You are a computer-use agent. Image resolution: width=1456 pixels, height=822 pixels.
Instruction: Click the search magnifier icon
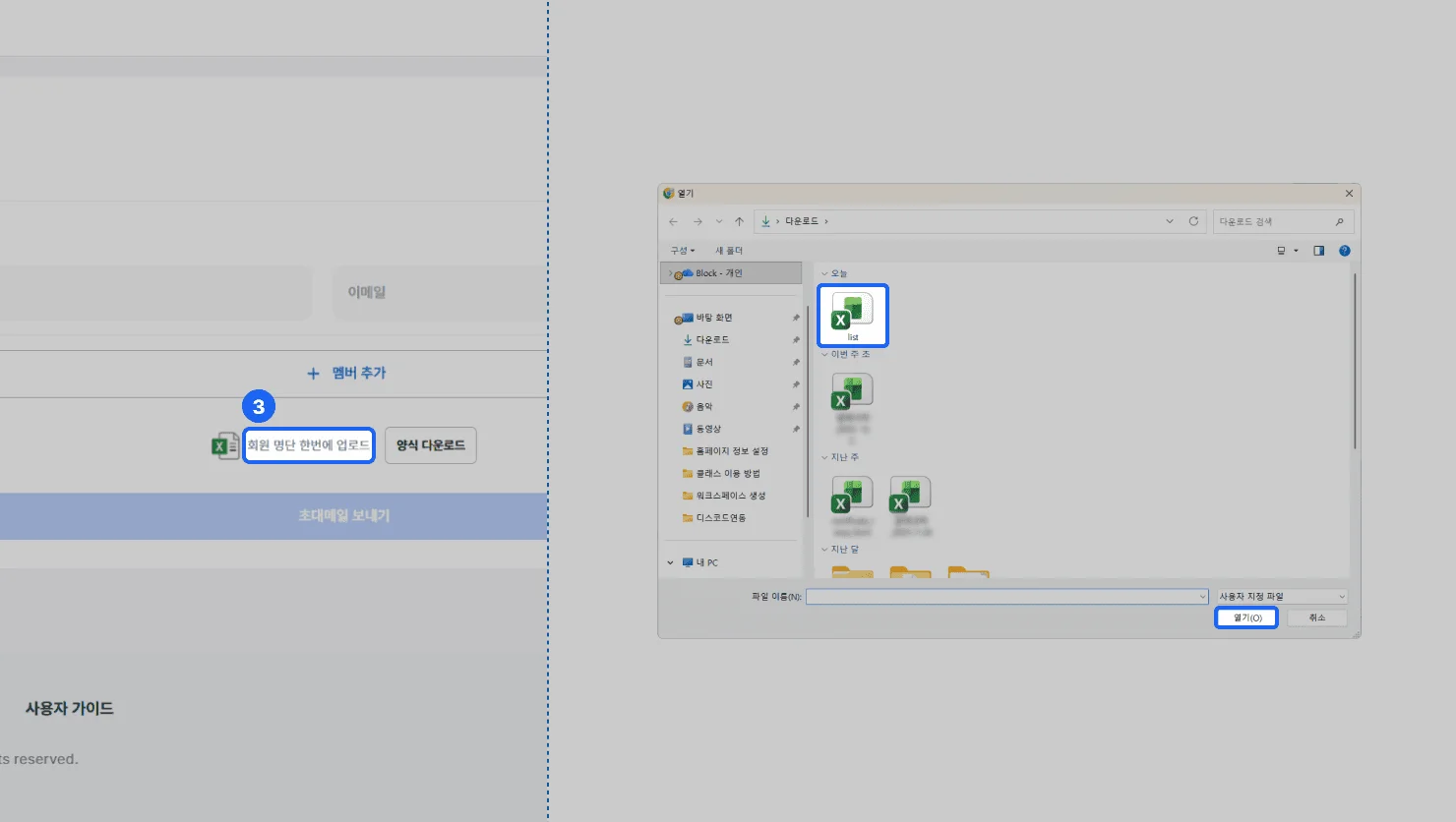tap(1339, 221)
